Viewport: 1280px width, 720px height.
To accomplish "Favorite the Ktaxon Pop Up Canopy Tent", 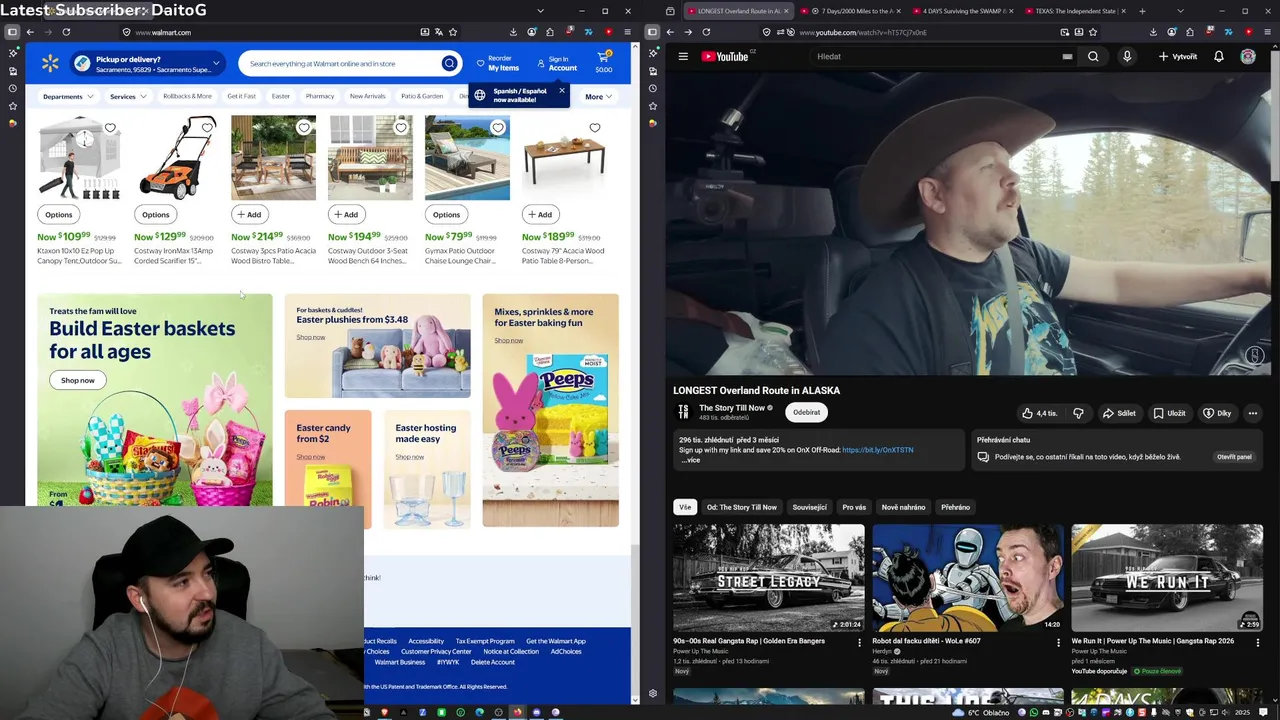I will pyautogui.click(x=110, y=128).
